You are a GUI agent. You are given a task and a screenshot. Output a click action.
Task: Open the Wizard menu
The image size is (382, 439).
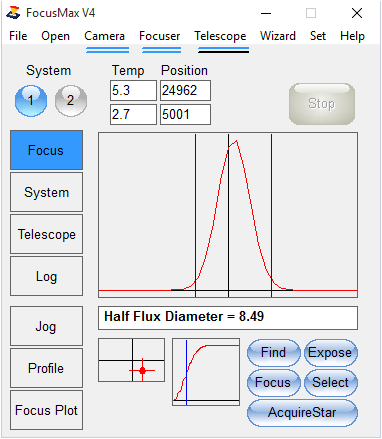click(x=278, y=36)
